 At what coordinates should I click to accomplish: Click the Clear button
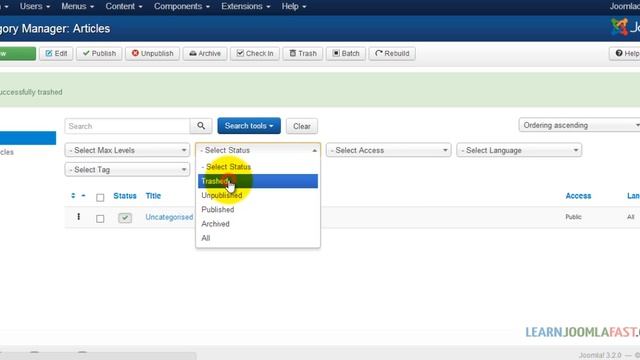[x=302, y=126]
